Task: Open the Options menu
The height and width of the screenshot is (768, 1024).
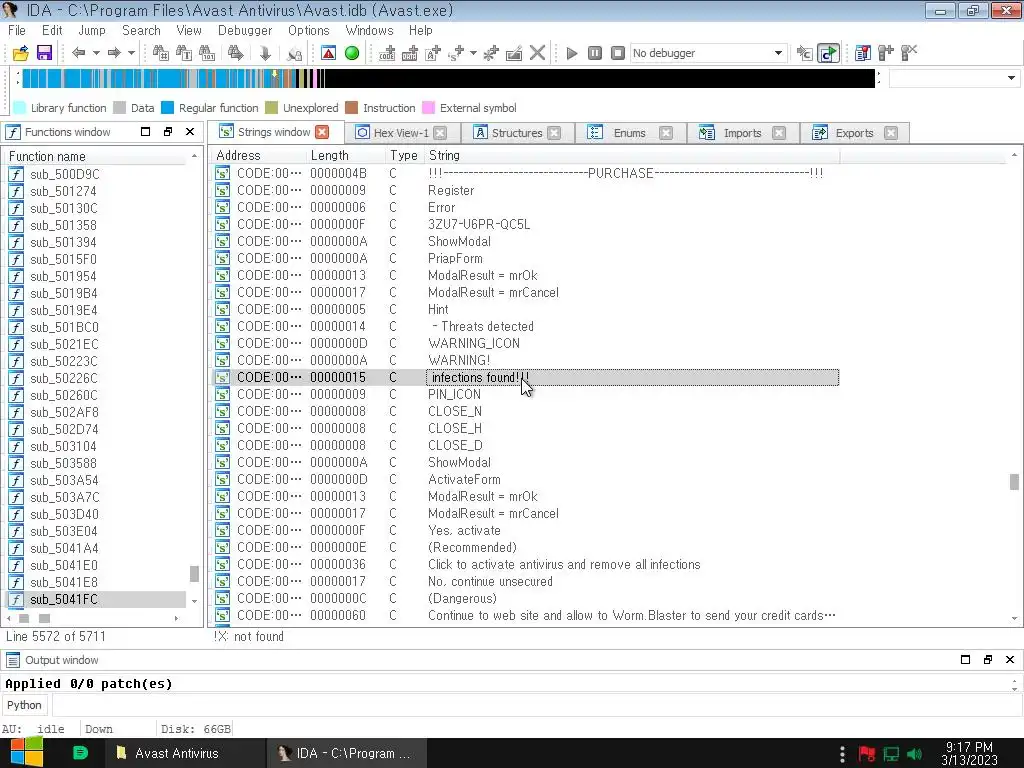Action: 308,31
